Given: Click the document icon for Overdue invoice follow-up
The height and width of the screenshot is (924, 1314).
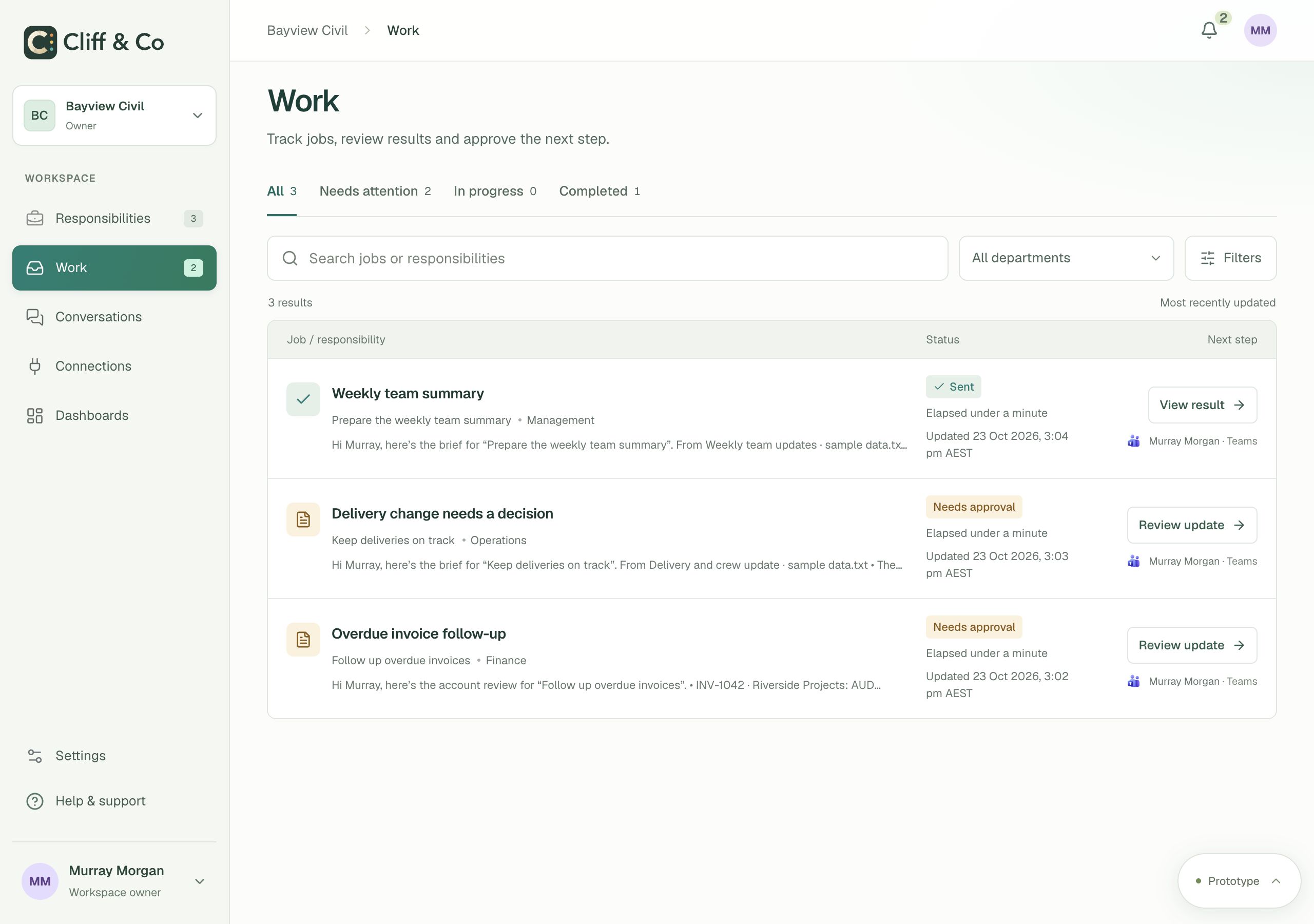Looking at the screenshot, I should 303,640.
